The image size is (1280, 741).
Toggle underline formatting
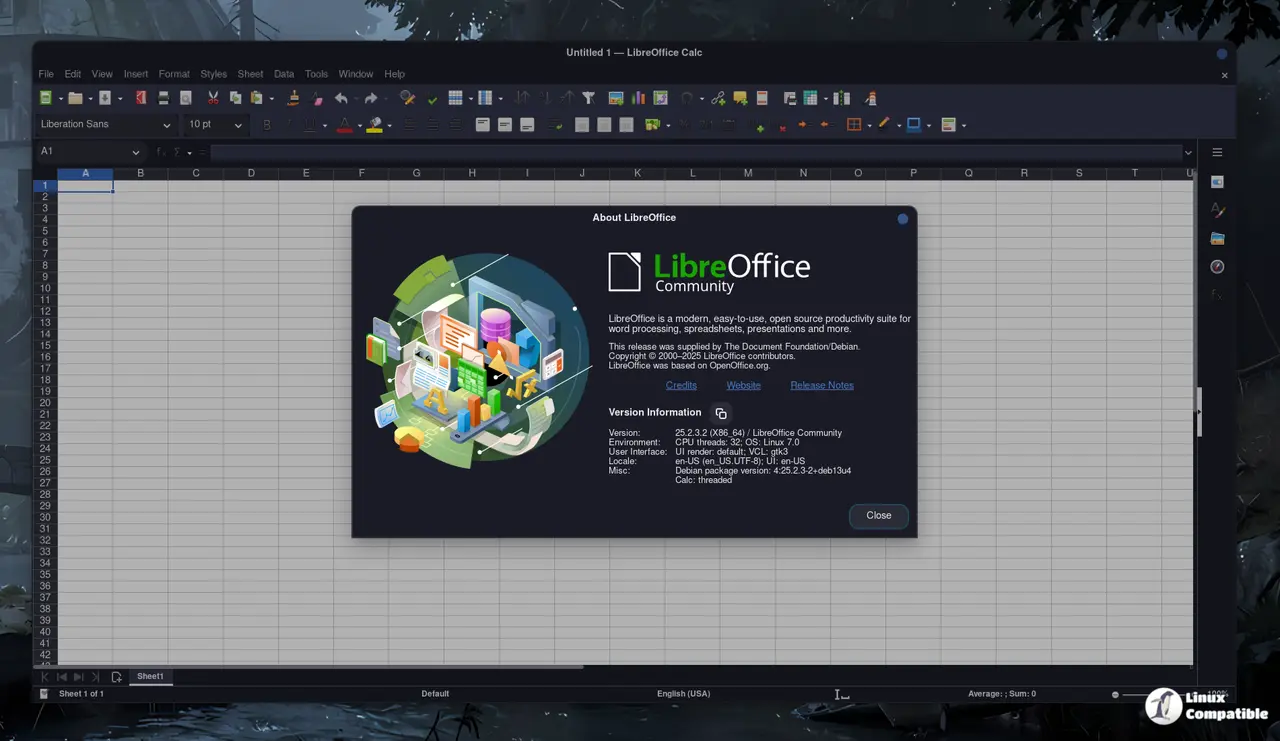tap(311, 125)
